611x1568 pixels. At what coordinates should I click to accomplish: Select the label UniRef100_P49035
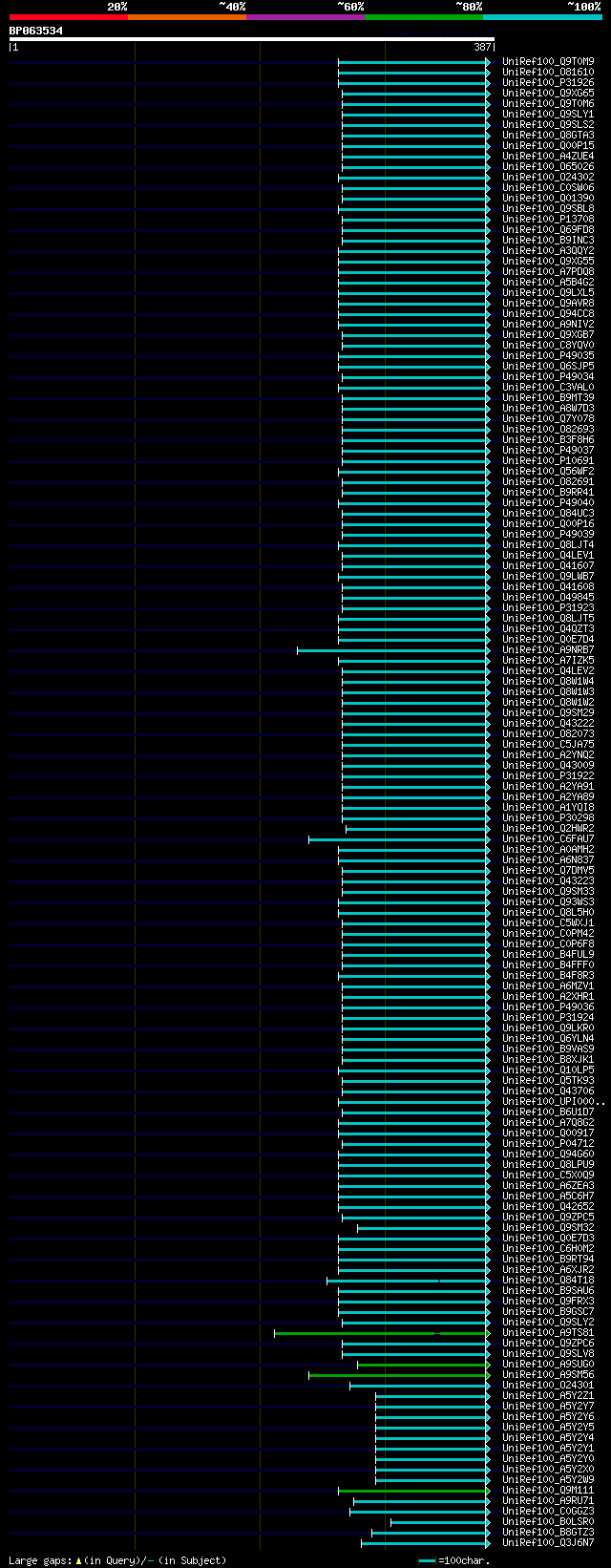(548, 355)
